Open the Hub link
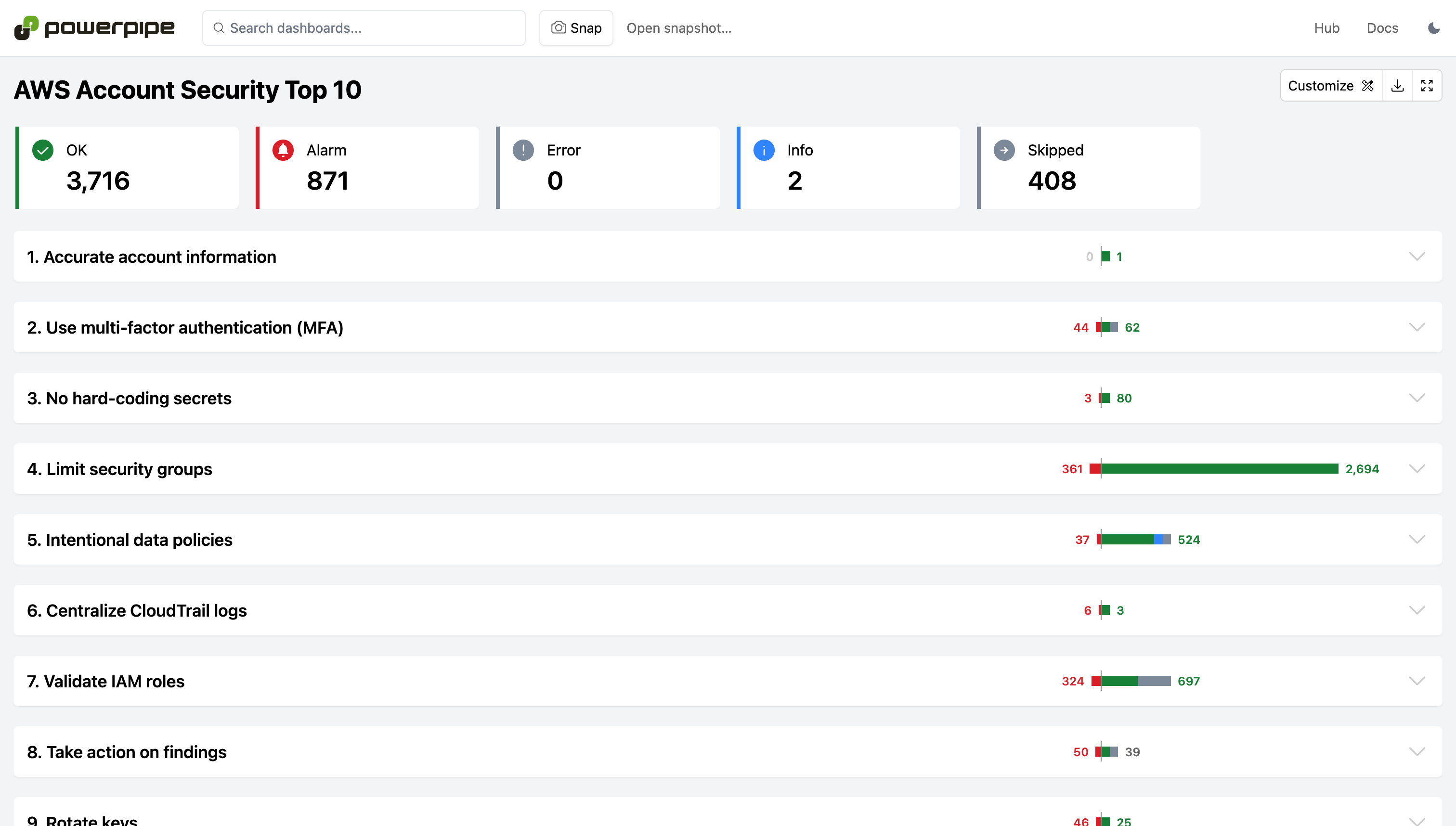 tap(1326, 28)
